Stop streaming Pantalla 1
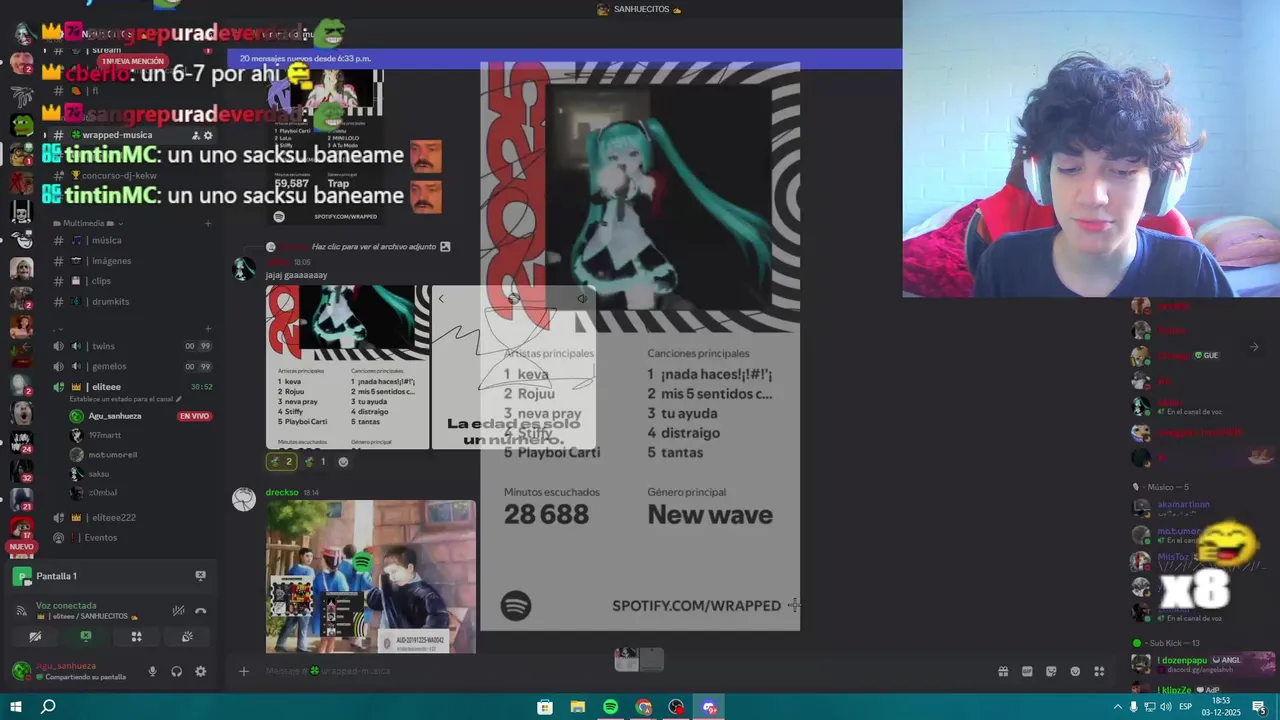Image resolution: width=1280 pixels, height=720 pixels. click(x=201, y=576)
